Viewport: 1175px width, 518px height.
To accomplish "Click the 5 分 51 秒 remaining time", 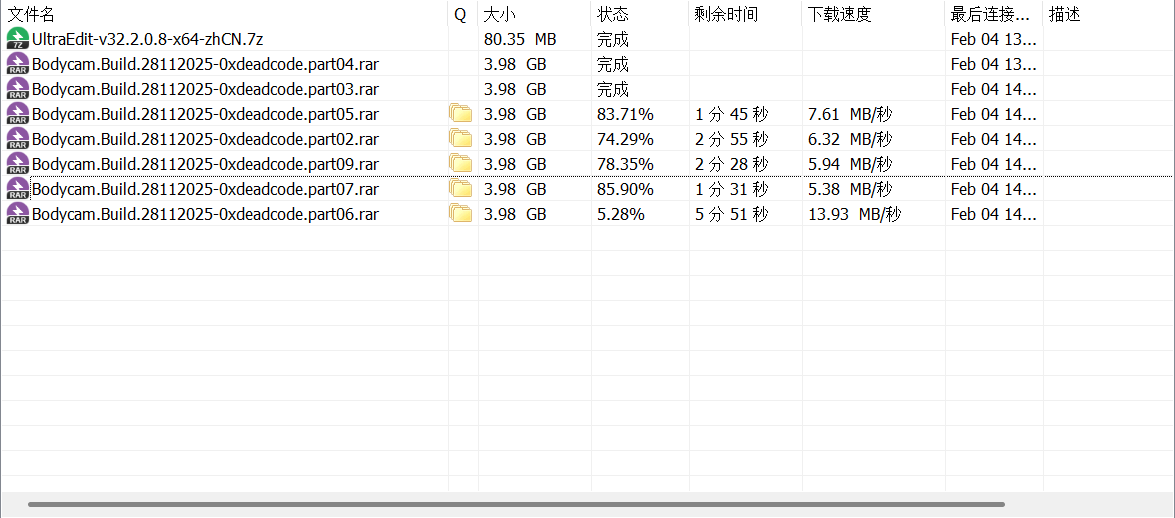I will [x=731, y=214].
